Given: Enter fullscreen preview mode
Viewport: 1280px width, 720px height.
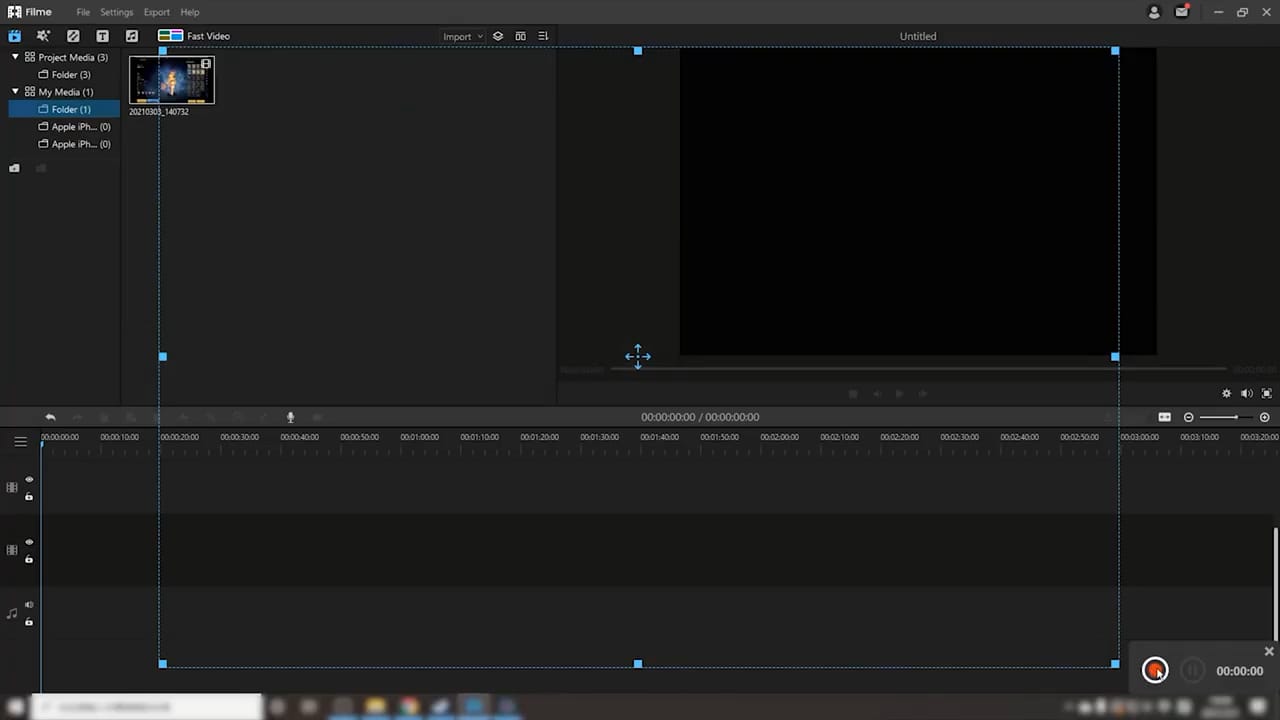Looking at the screenshot, I should (x=1267, y=394).
